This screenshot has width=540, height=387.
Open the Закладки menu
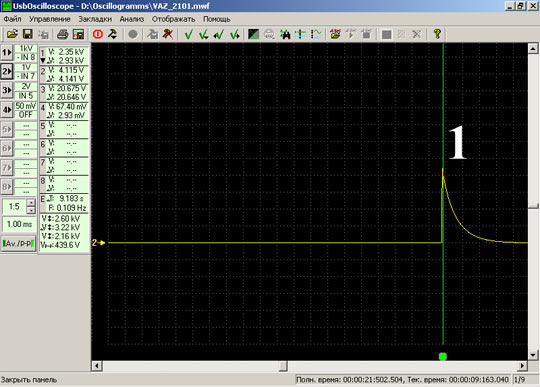(95, 19)
